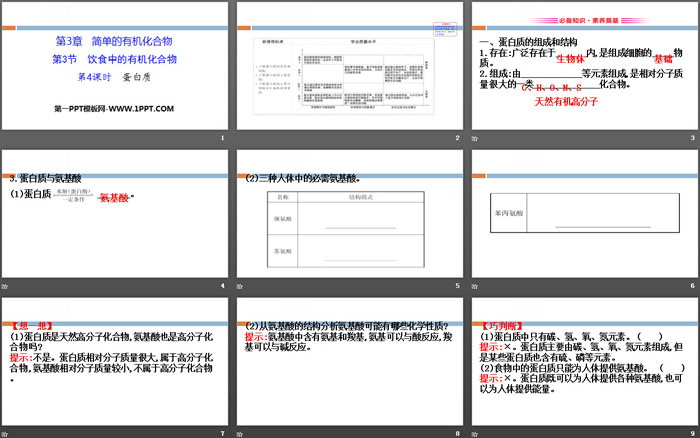Click the 【想一想】 heading on slide 7
700x438 pixels.
(32, 325)
